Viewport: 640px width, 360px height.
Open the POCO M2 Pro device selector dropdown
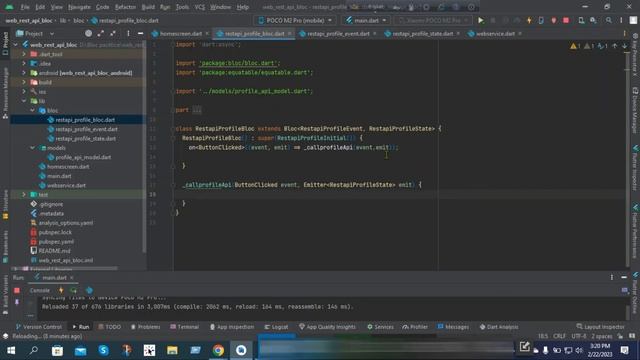point(295,20)
